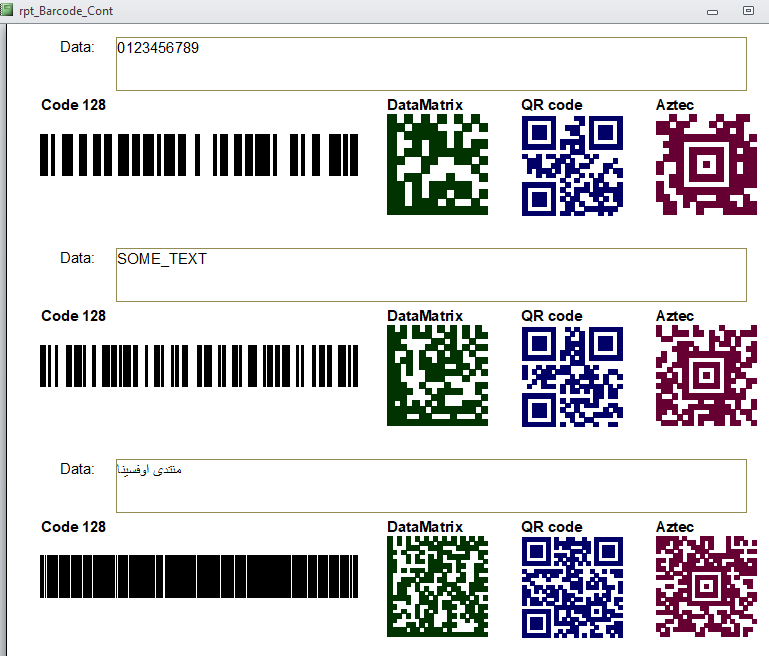The height and width of the screenshot is (656, 769).
Task: Select the maroon Aztec code for 0123456789
Action: pyautogui.click(x=706, y=164)
